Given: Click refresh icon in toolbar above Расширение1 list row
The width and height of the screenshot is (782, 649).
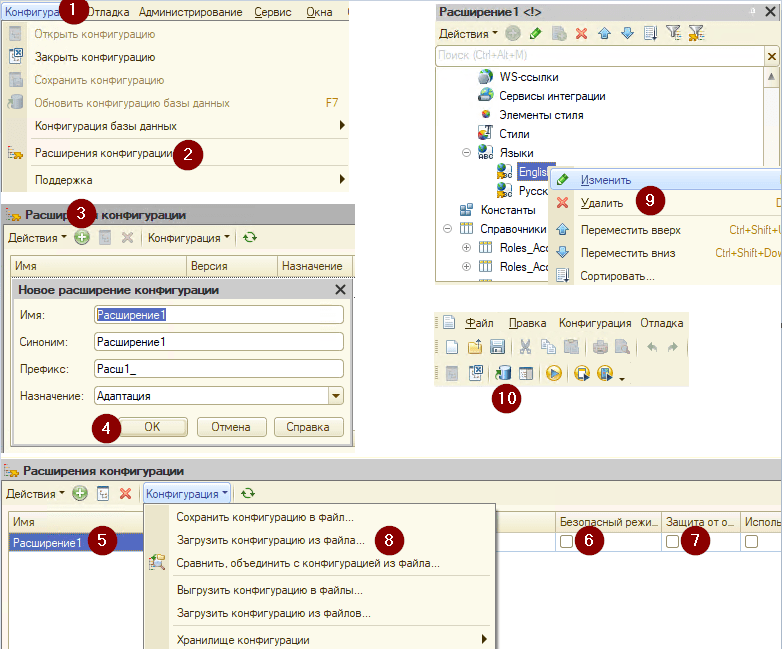Looking at the screenshot, I should pyautogui.click(x=248, y=493).
